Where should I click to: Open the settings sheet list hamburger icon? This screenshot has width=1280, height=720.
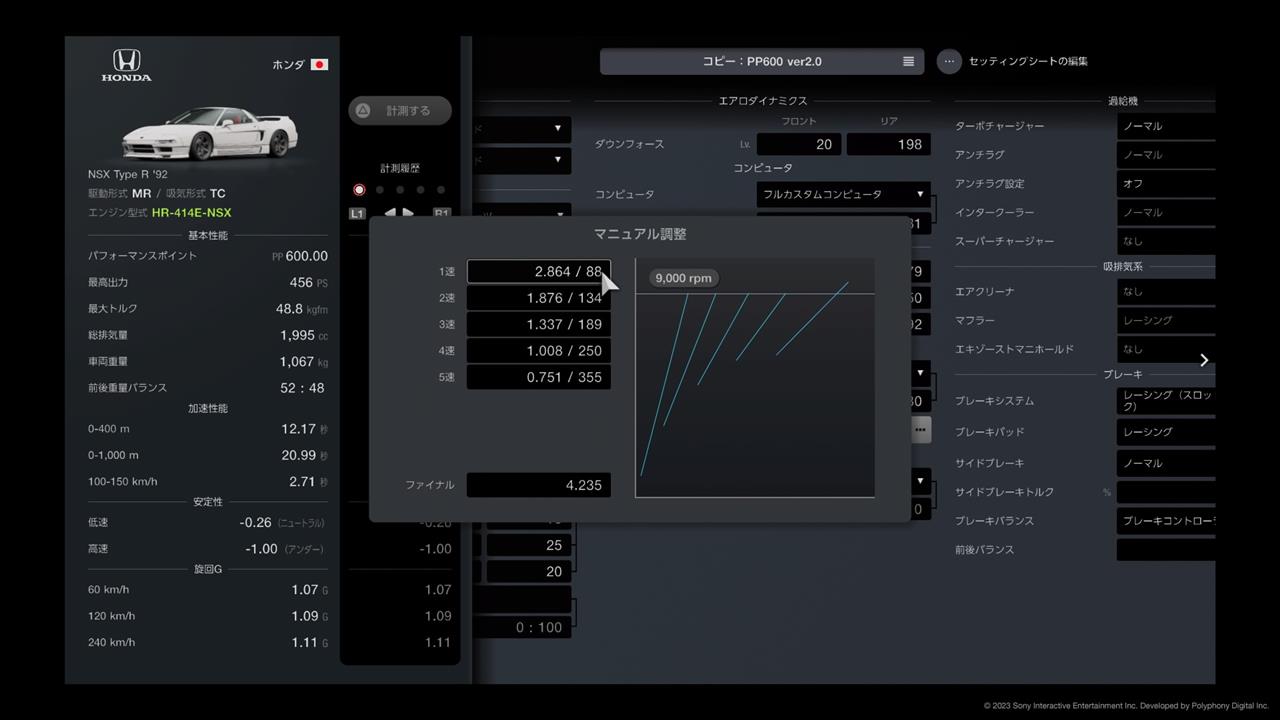coord(908,61)
